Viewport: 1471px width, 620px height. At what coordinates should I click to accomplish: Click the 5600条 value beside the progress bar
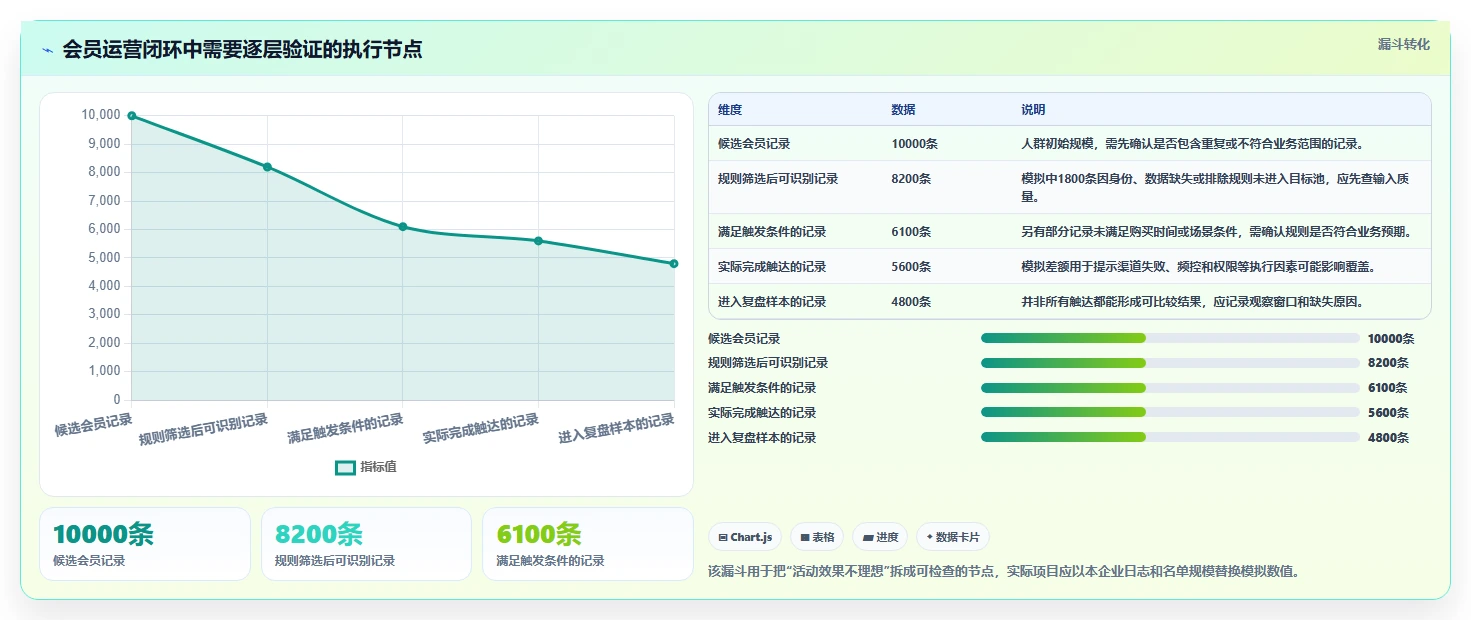tap(1388, 413)
